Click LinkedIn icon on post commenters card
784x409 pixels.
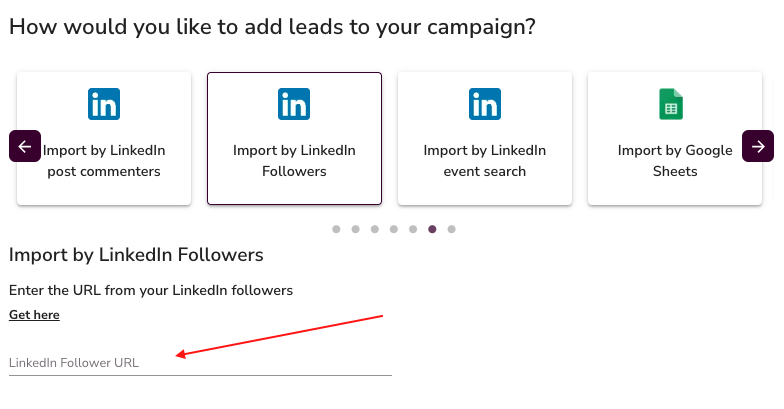[104, 103]
